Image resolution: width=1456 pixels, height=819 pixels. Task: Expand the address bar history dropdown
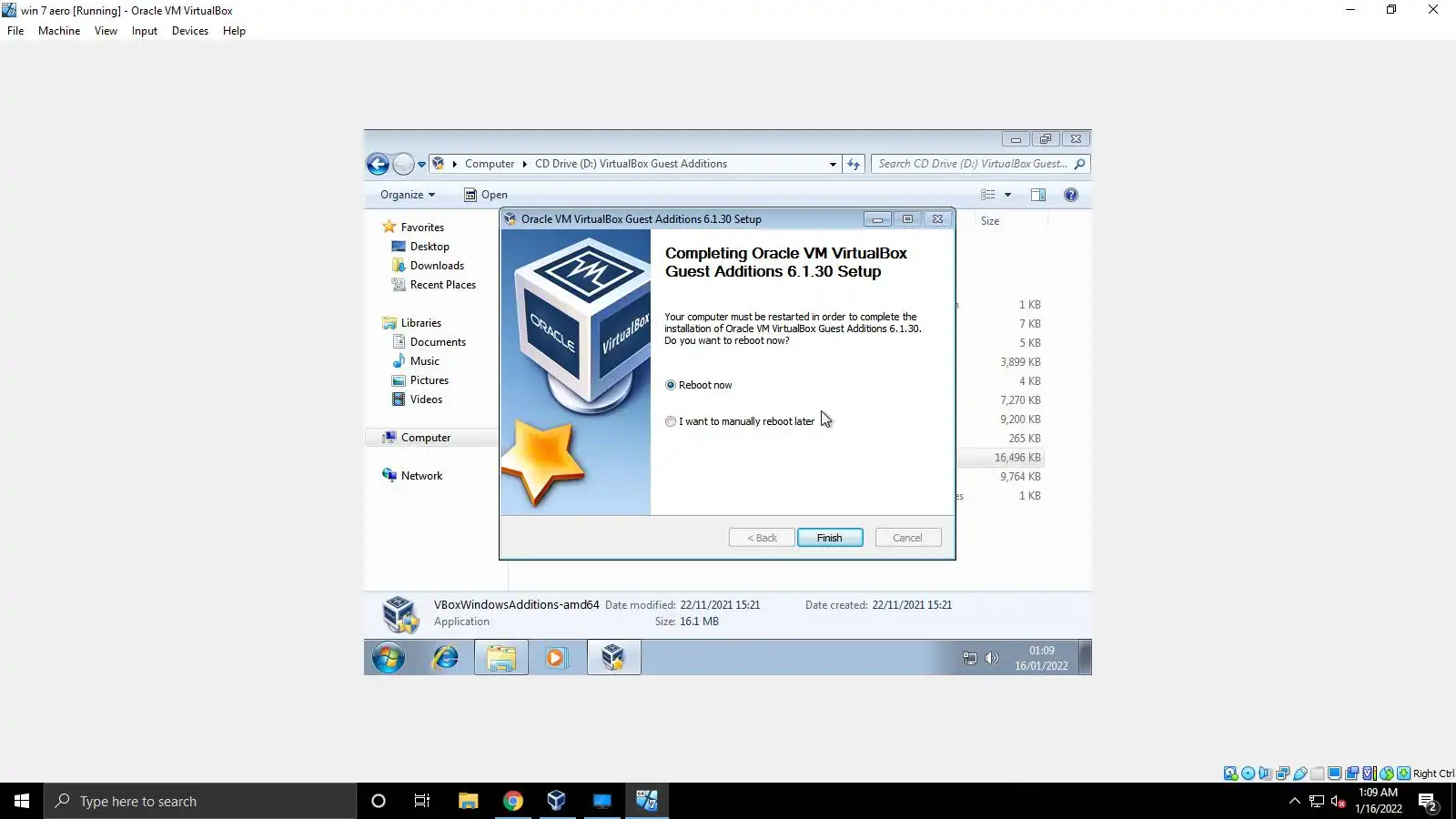click(x=833, y=164)
